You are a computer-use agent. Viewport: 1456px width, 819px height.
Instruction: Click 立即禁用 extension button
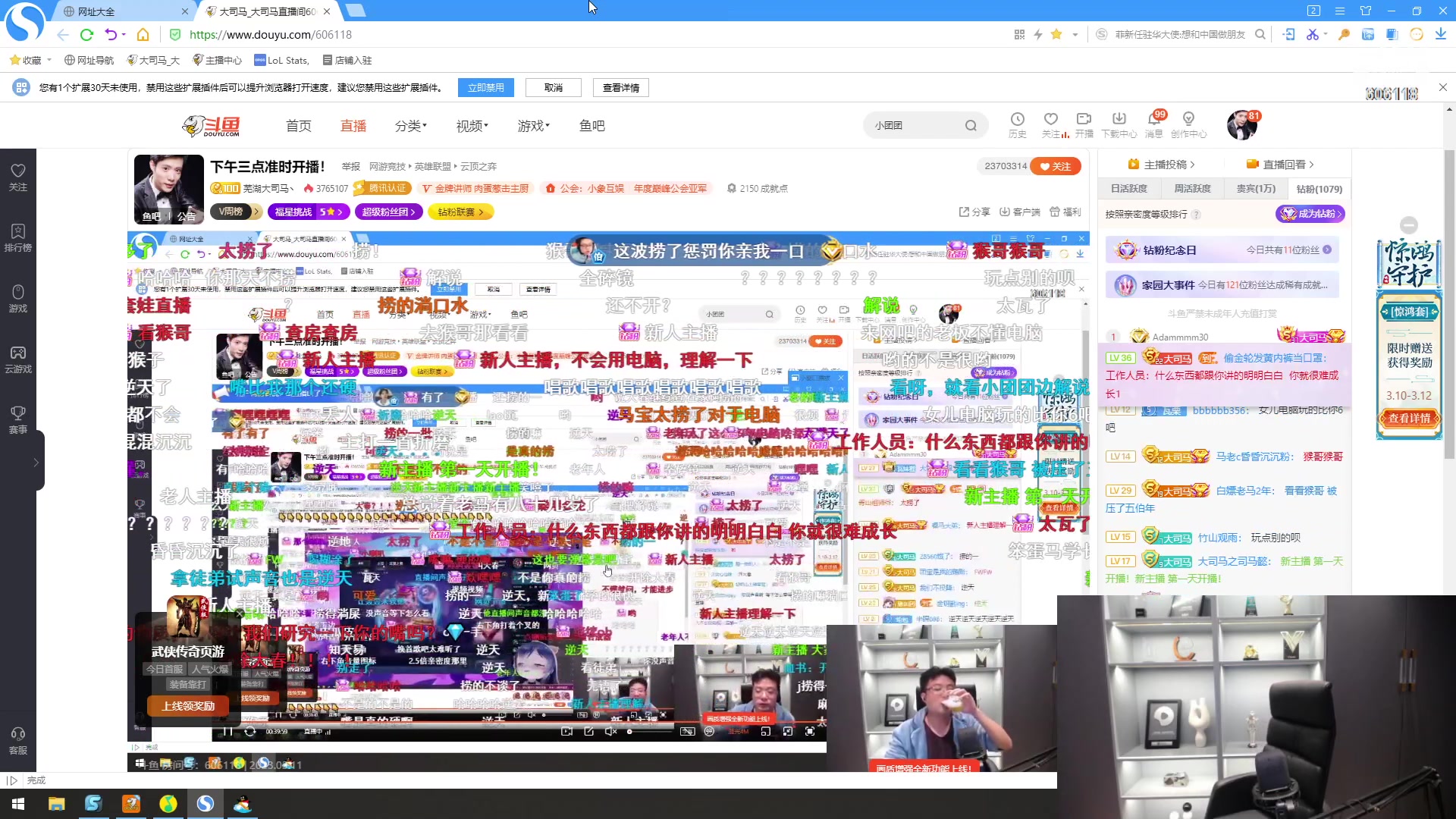pos(486,88)
